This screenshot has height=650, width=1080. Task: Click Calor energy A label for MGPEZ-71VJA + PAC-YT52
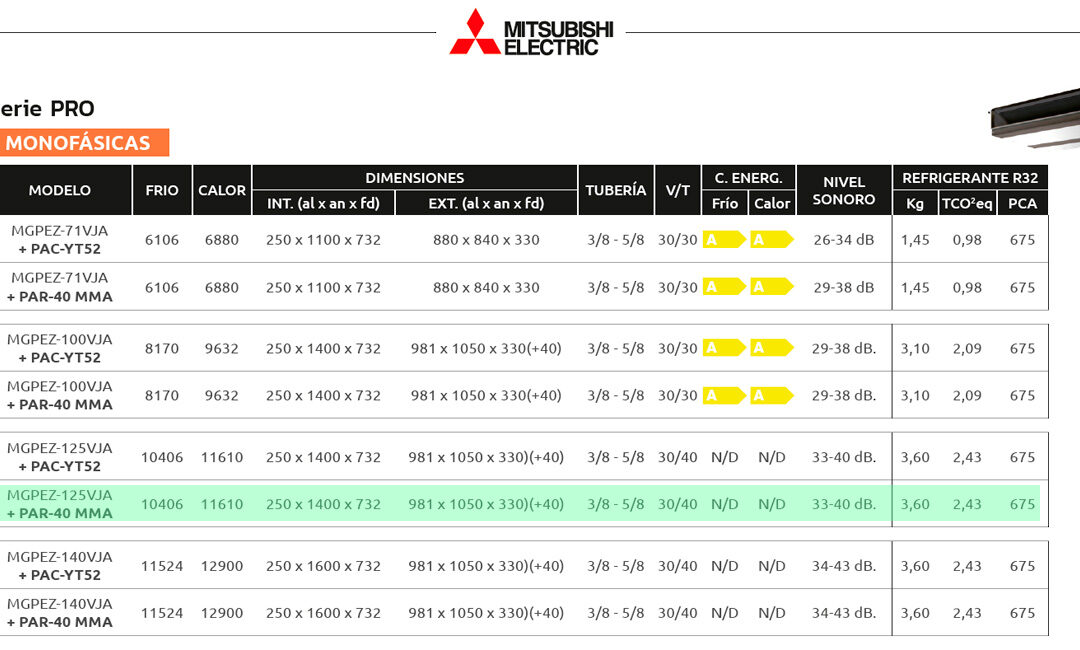[771, 240]
